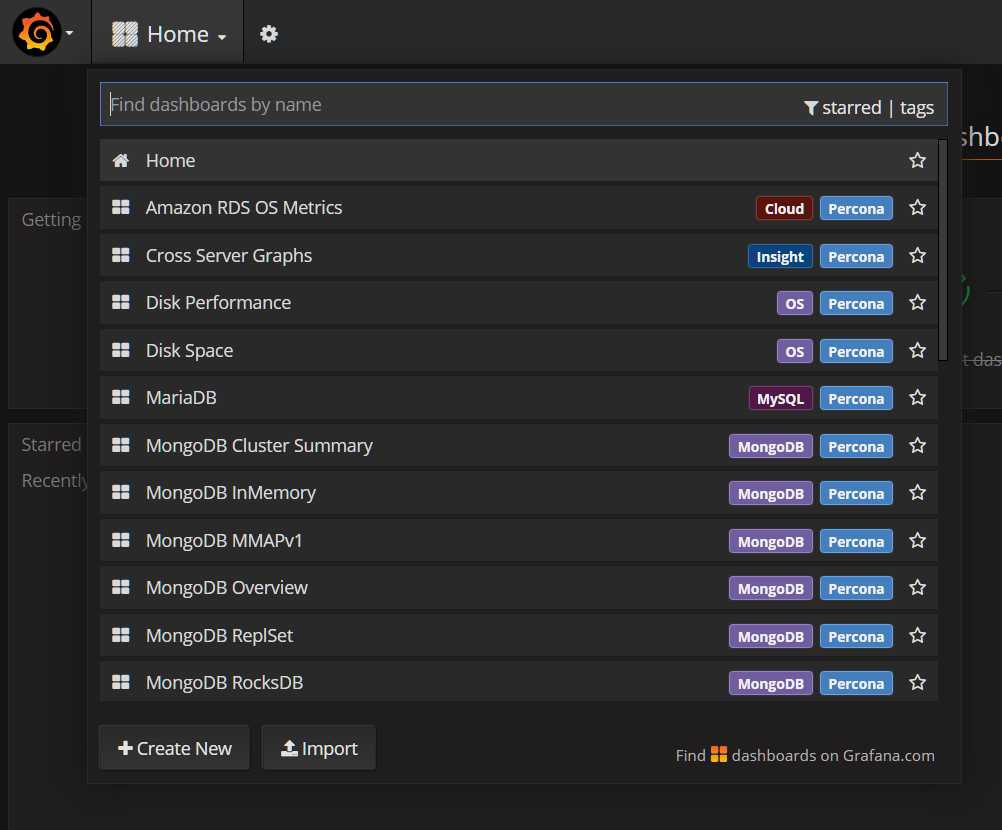The height and width of the screenshot is (830, 1002).
Task: Click the Insight tag on Cross Server Graphs
Action: (780, 256)
